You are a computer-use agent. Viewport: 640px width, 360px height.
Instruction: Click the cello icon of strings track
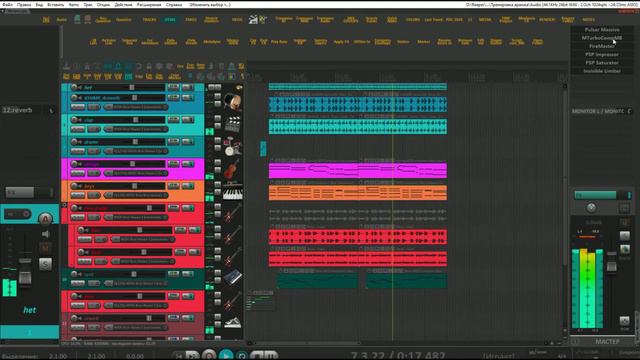(x=232, y=168)
